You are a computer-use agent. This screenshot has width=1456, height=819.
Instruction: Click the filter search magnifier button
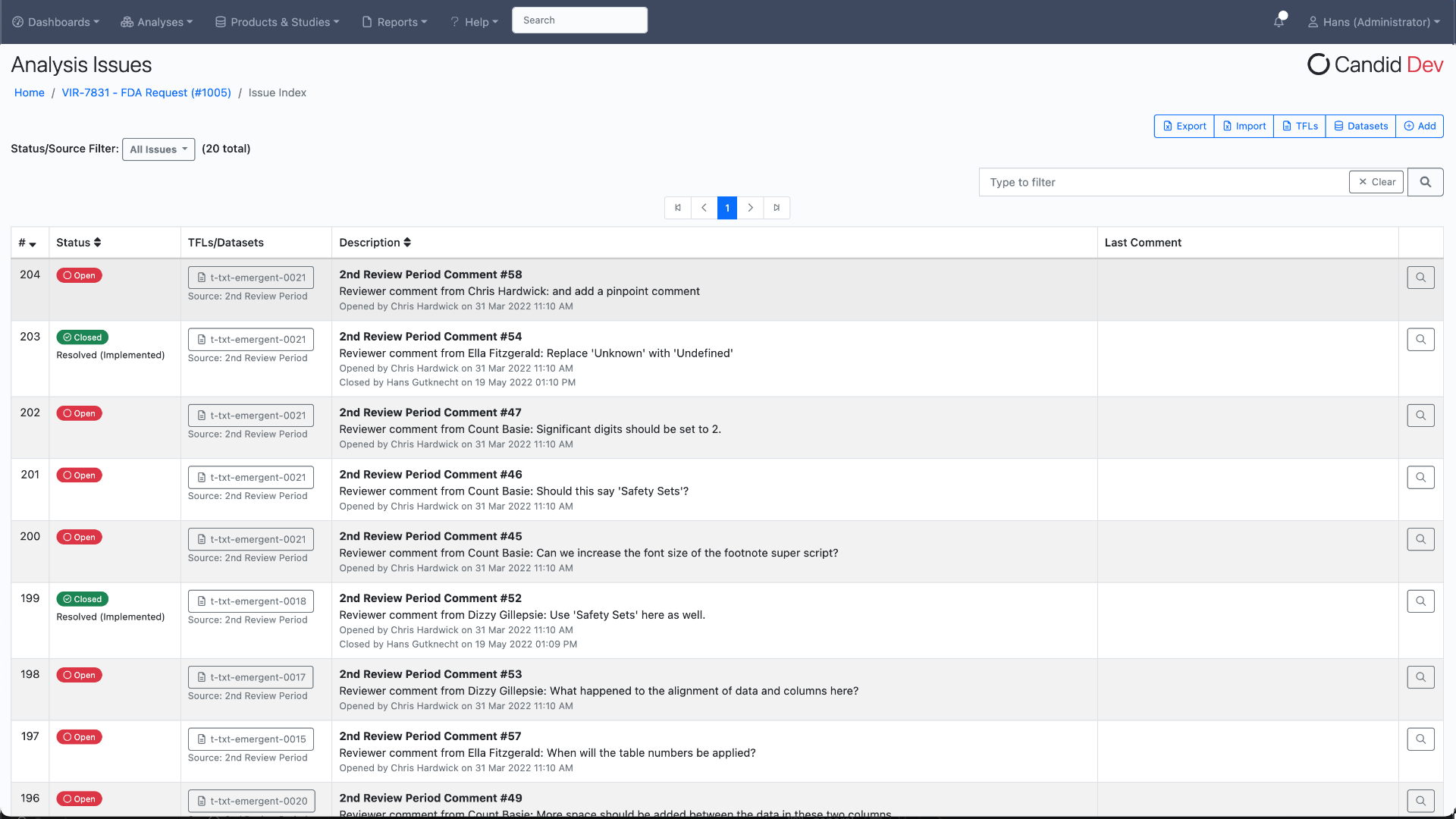(1425, 182)
